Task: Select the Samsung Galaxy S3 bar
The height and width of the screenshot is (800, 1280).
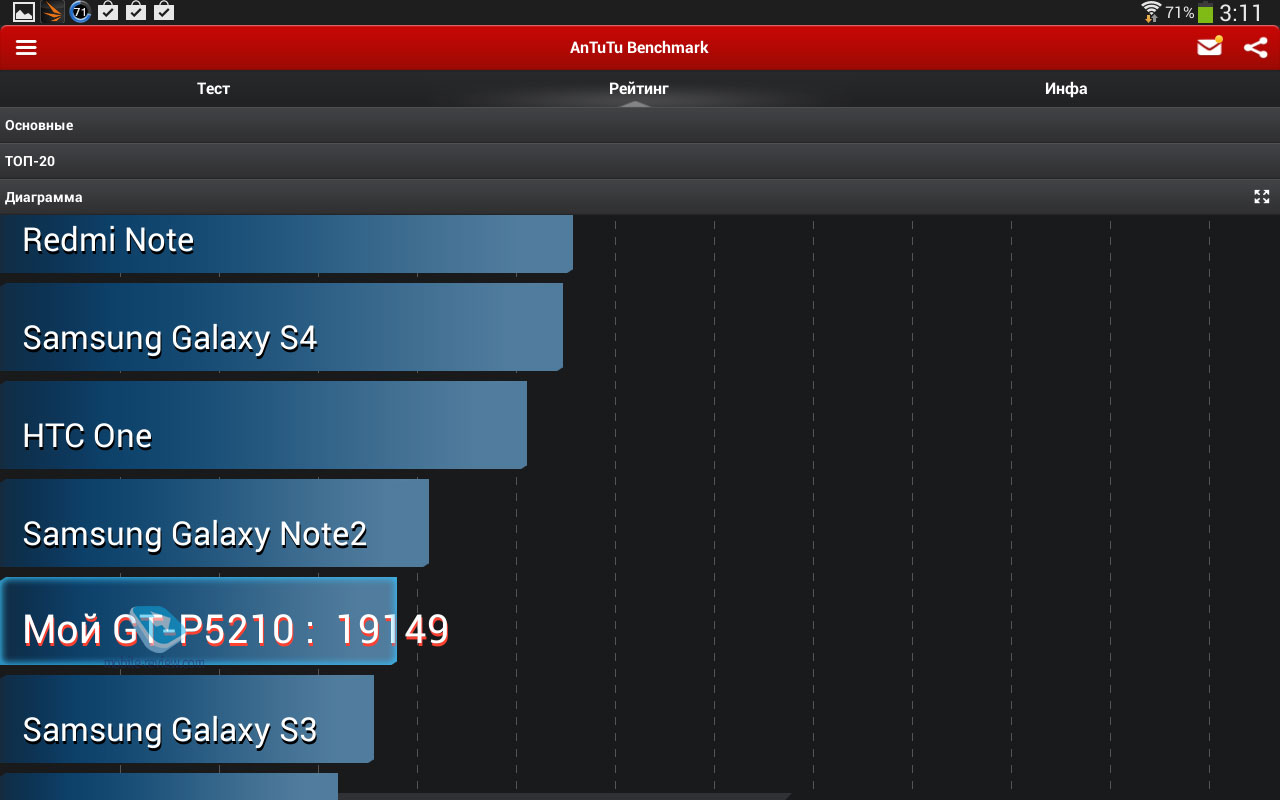Action: tap(187, 719)
